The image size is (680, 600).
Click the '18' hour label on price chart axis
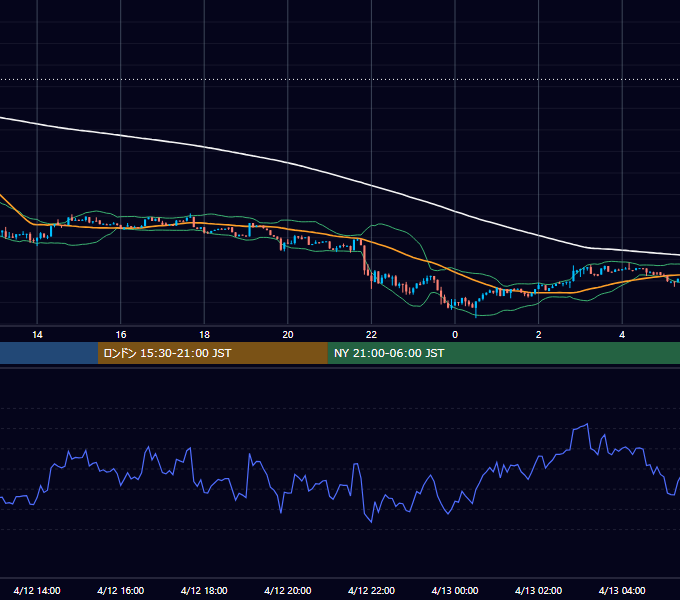tap(204, 335)
